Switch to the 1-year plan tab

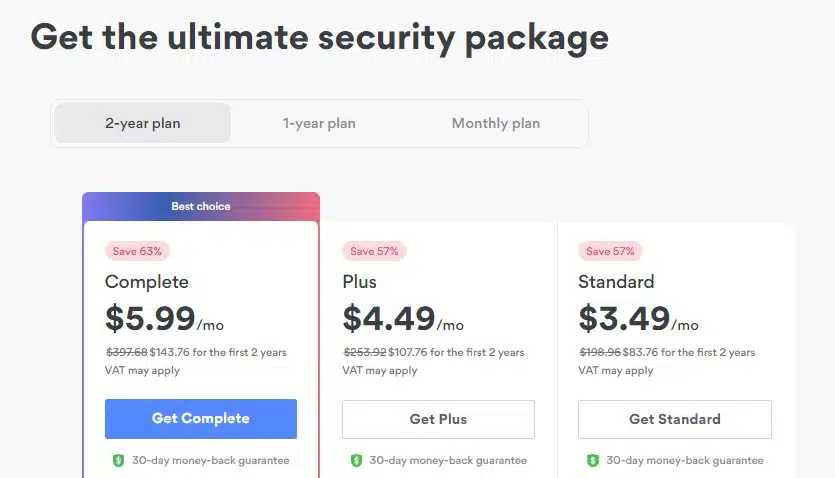pos(319,124)
